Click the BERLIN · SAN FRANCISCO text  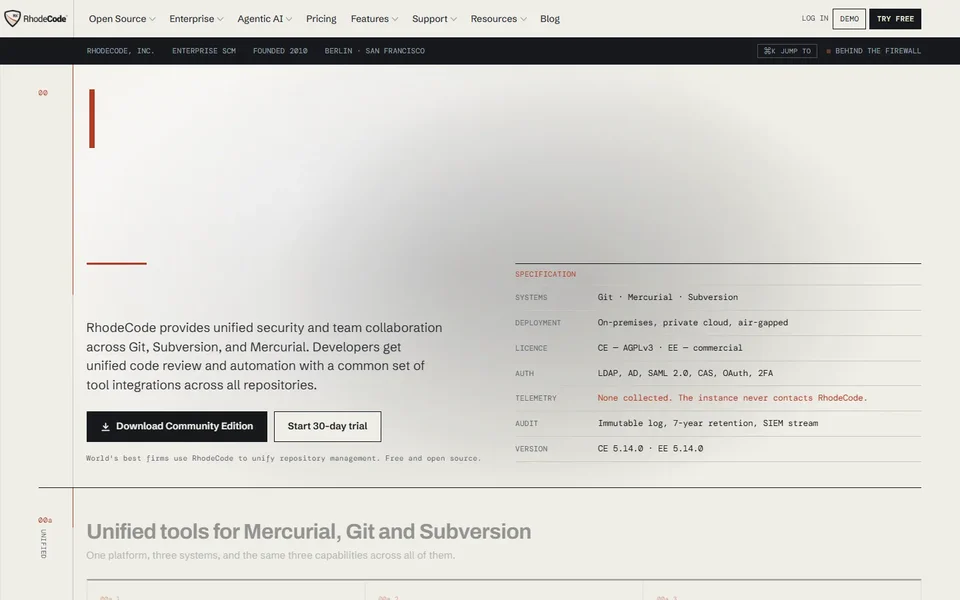click(375, 51)
